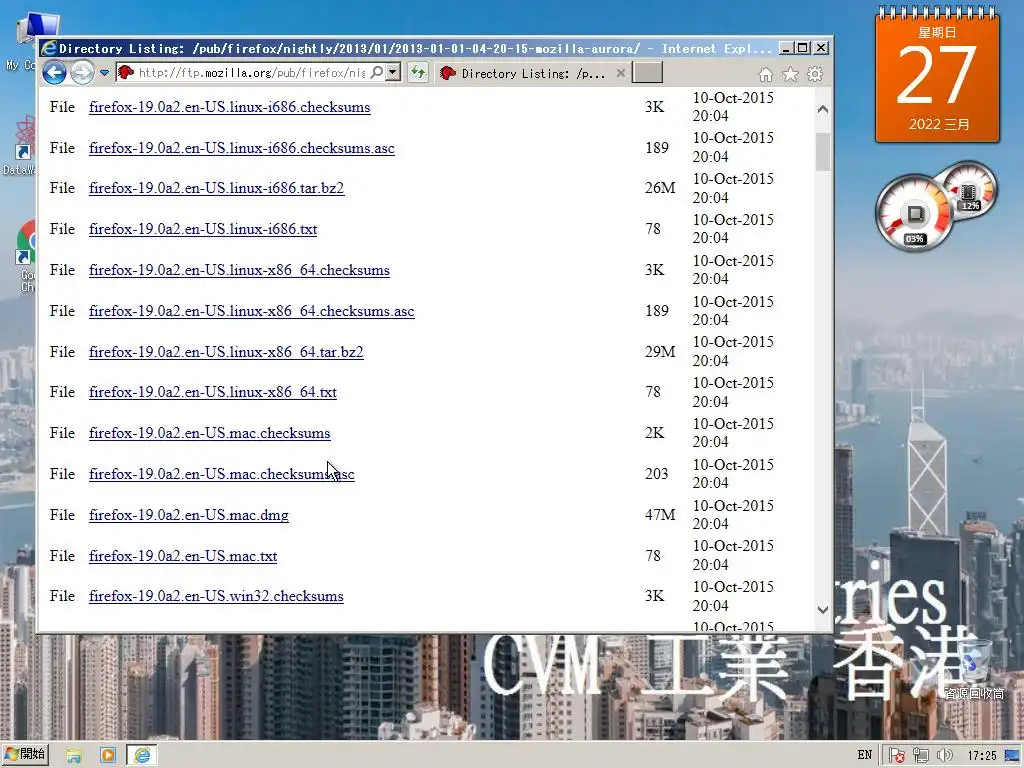
Task: Download firefox-19.0a2.en-US.linux-x86_64.tar.bz2
Action: coord(226,352)
